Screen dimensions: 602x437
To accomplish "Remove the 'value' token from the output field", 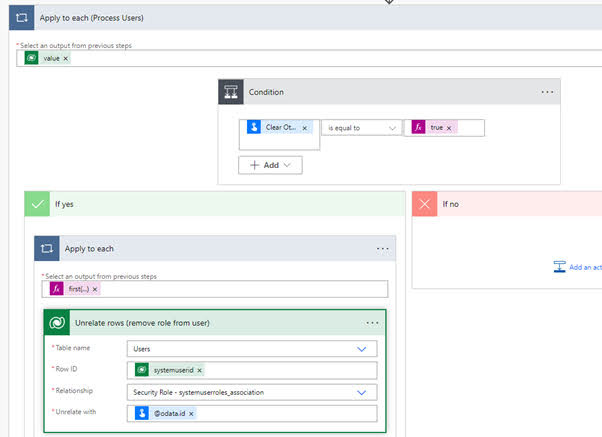I will (x=66, y=59).
